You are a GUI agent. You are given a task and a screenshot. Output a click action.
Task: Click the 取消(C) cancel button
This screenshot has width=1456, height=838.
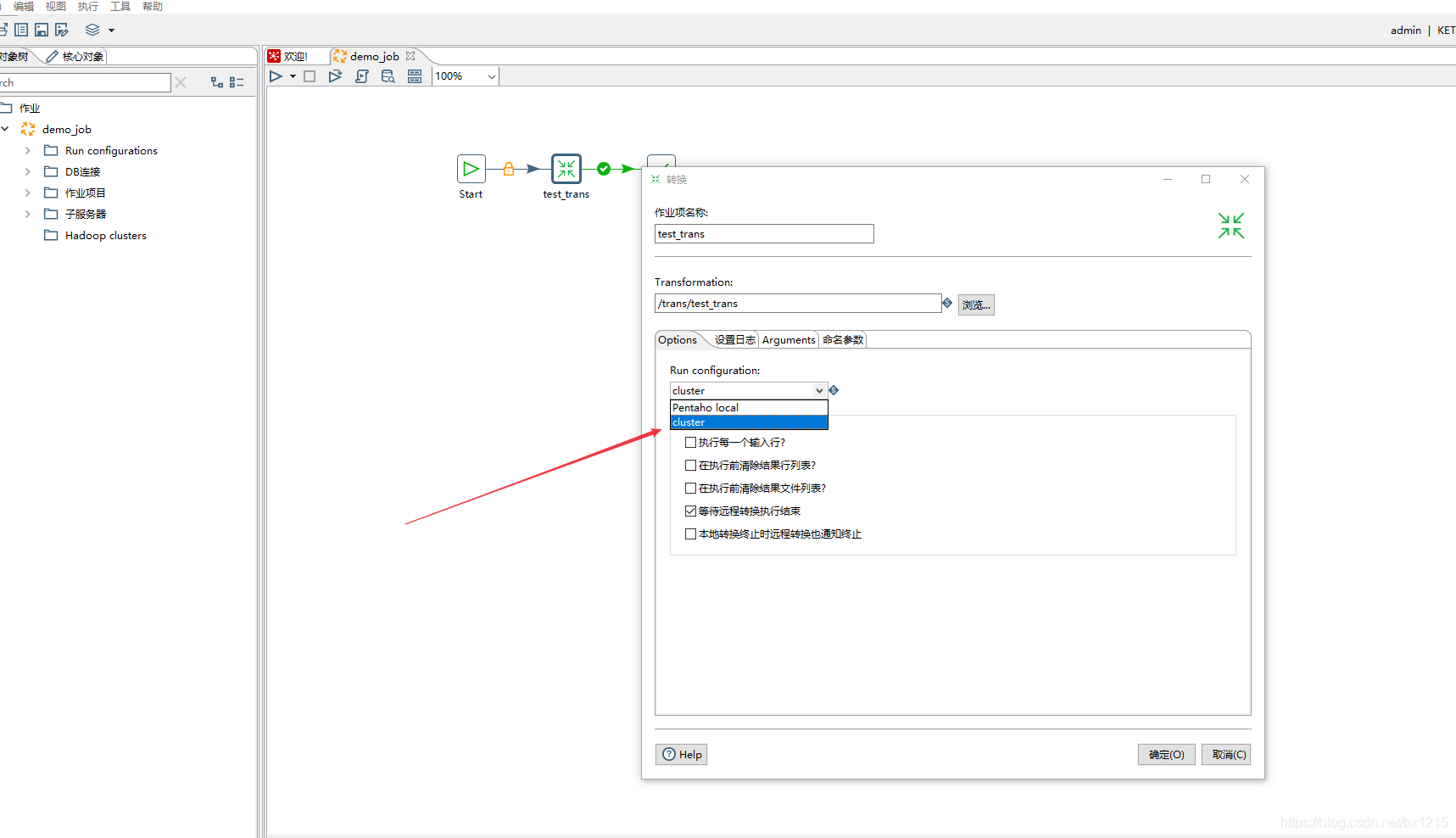pos(1226,755)
